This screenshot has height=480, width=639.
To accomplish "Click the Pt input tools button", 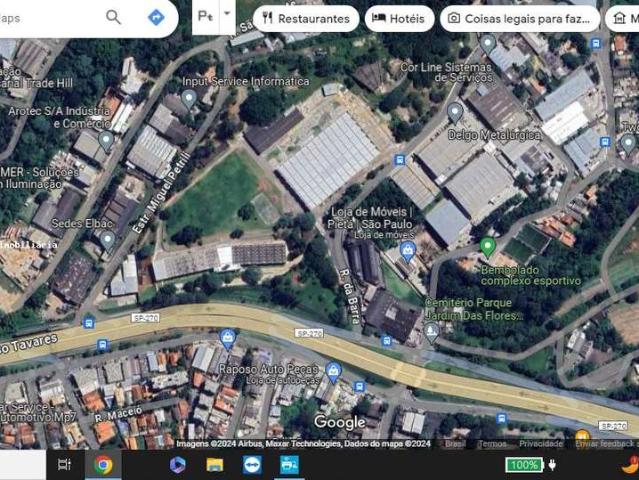I will pyautogui.click(x=205, y=16).
